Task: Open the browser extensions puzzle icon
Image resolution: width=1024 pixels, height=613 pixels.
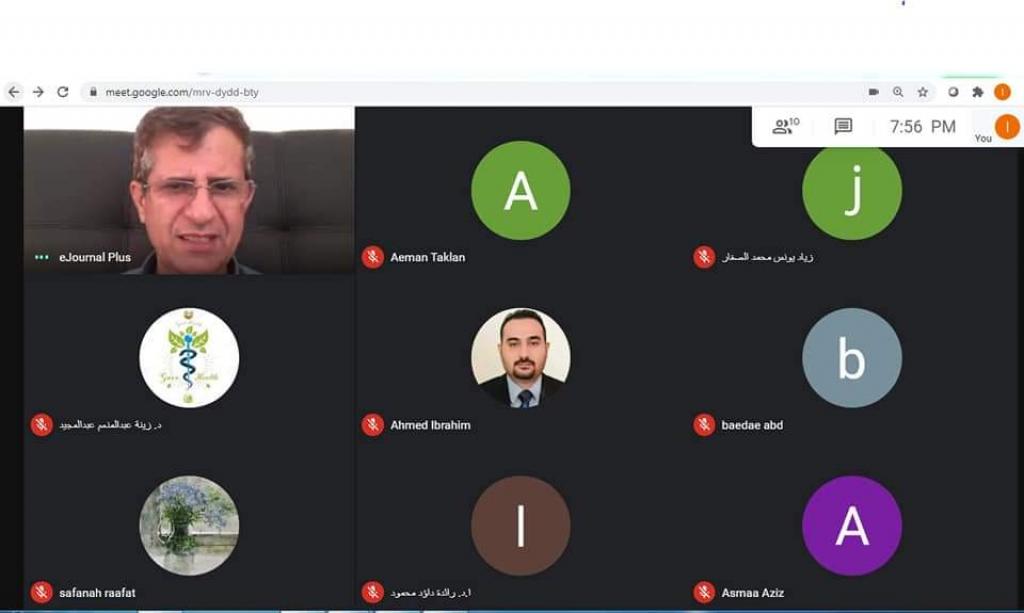Action: coord(978,92)
